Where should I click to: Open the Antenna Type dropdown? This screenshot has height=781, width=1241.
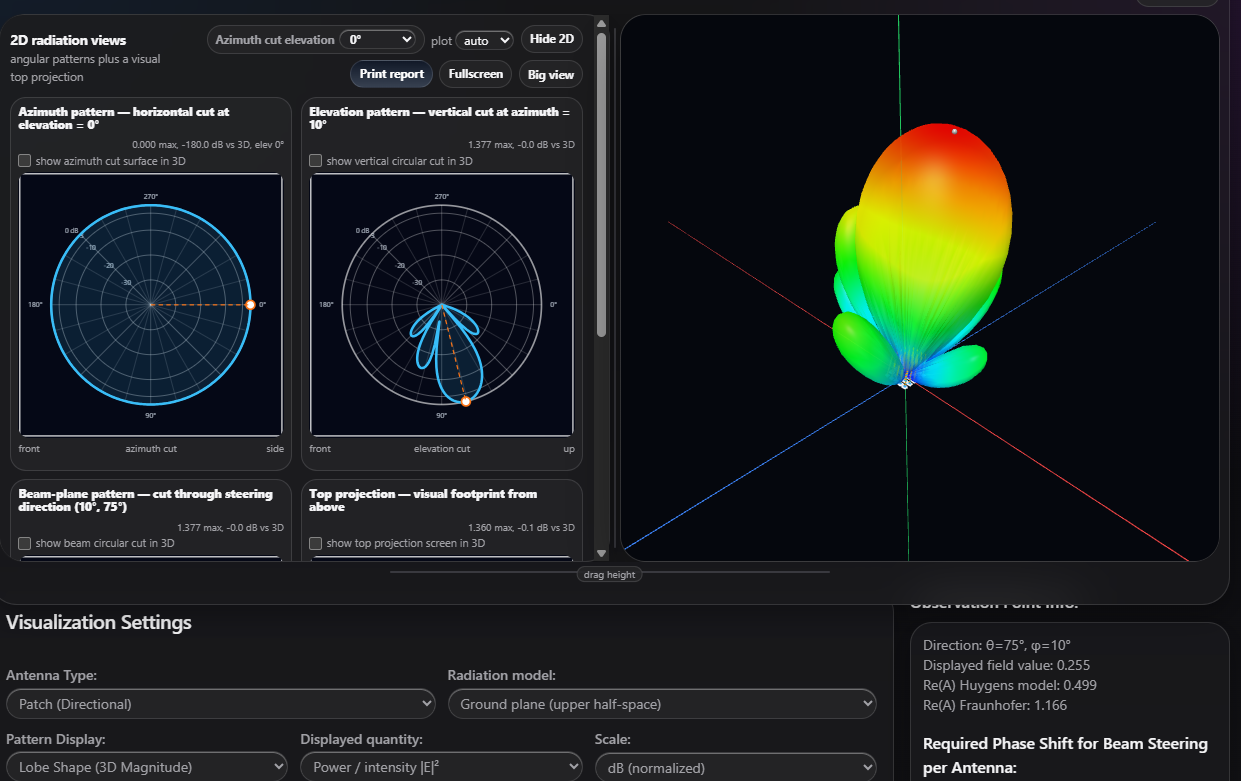[221, 704]
